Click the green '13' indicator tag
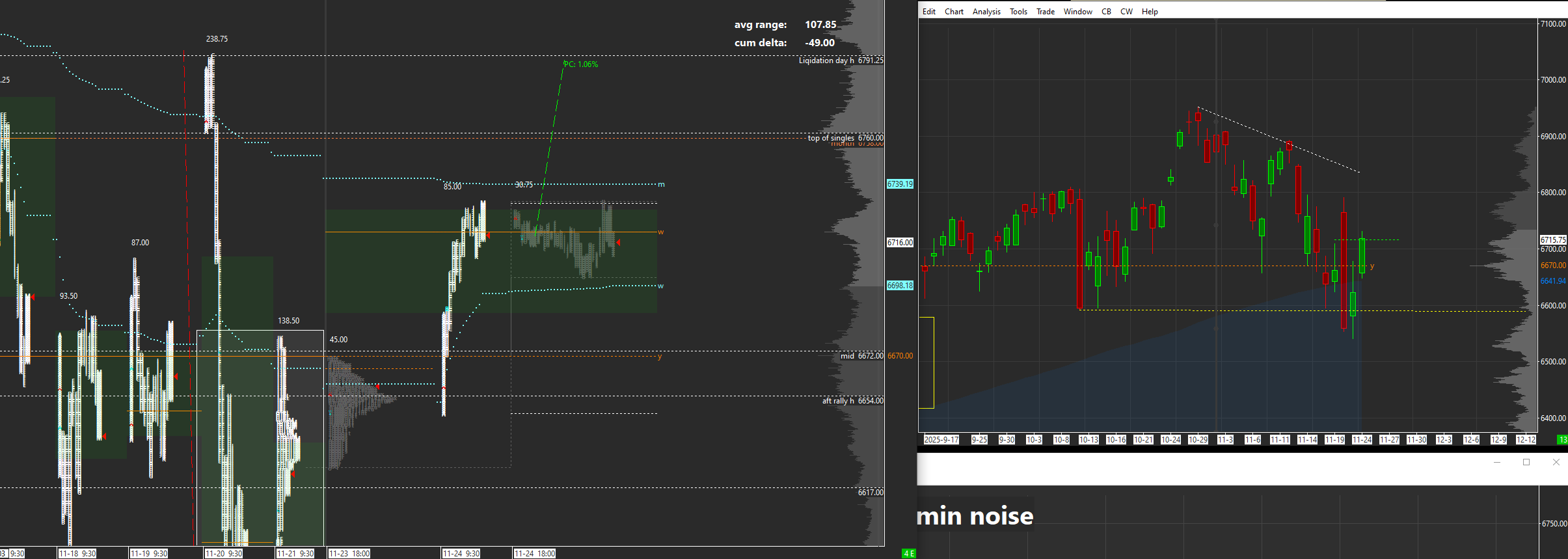Image resolution: width=1568 pixels, height=559 pixels. [x=1562, y=440]
